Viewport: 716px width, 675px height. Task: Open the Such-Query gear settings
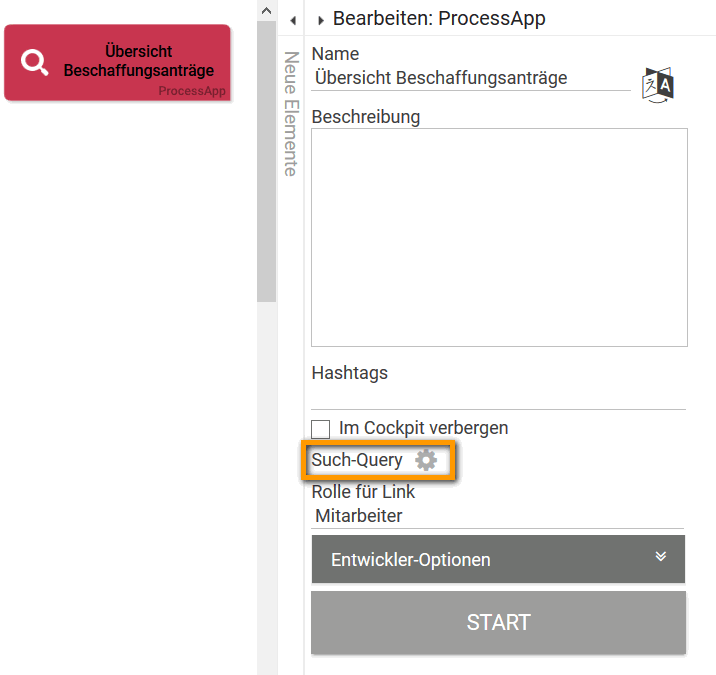(426, 460)
